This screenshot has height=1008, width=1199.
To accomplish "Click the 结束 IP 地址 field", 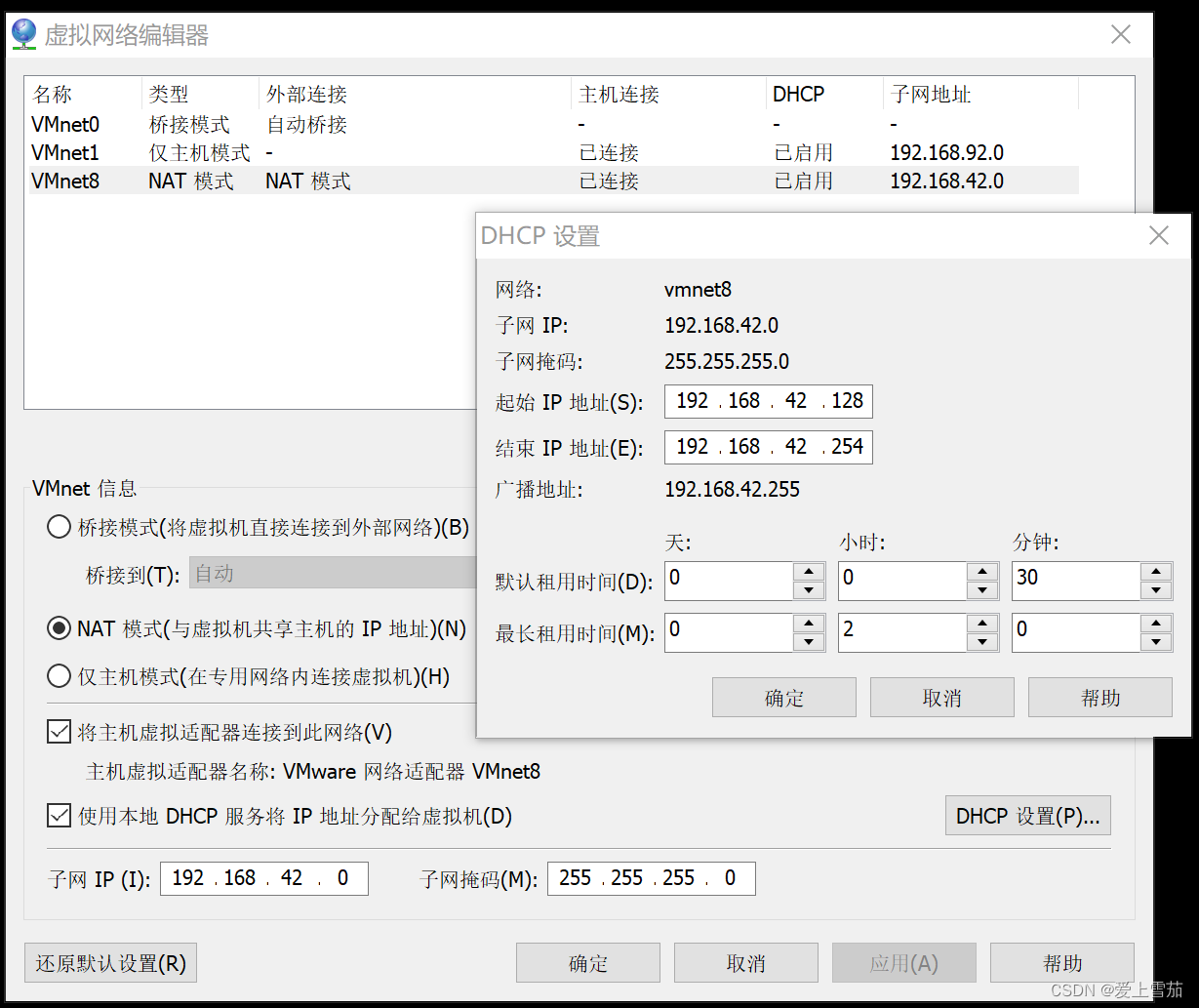I will (x=769, y=447).
